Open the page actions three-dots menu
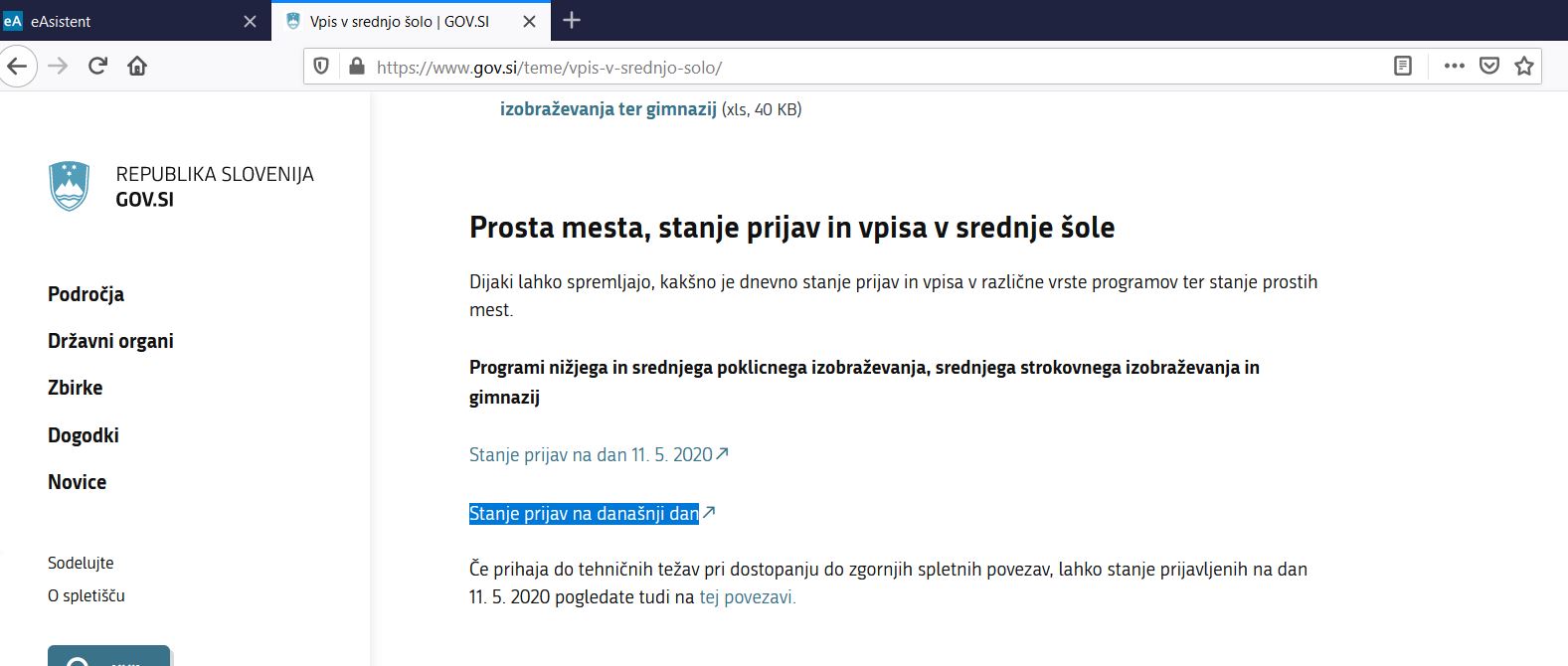 1454,67
